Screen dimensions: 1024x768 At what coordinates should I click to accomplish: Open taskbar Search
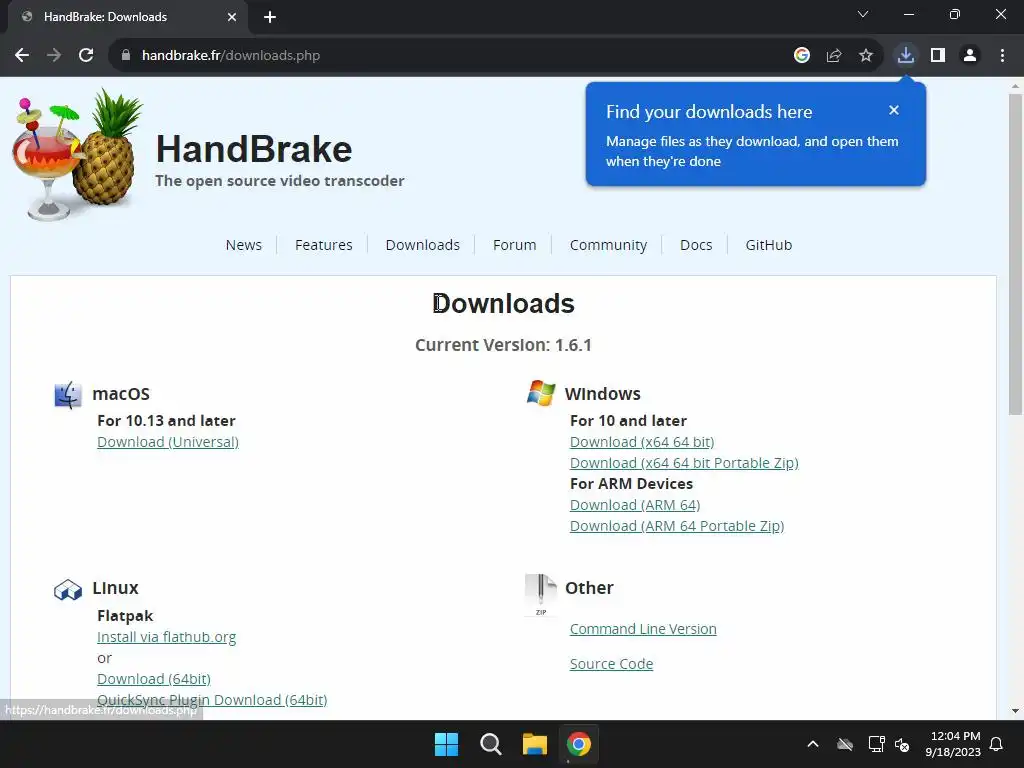click(490, 744)
